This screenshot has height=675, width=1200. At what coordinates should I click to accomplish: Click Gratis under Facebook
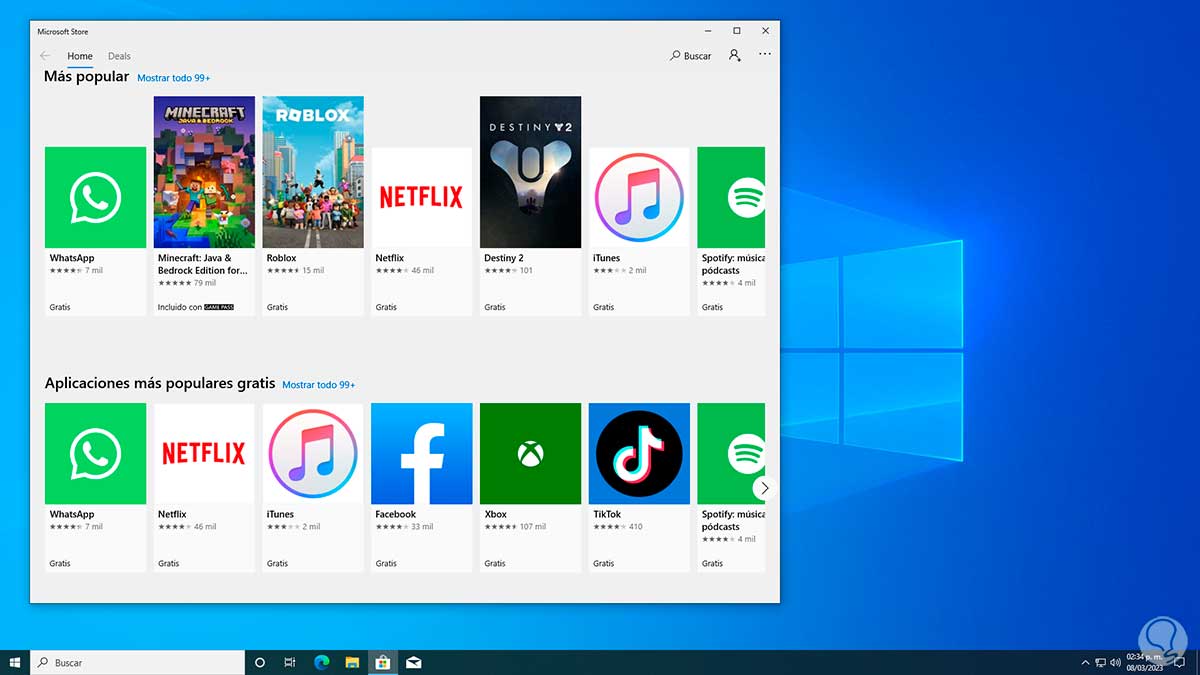[386, 563]
